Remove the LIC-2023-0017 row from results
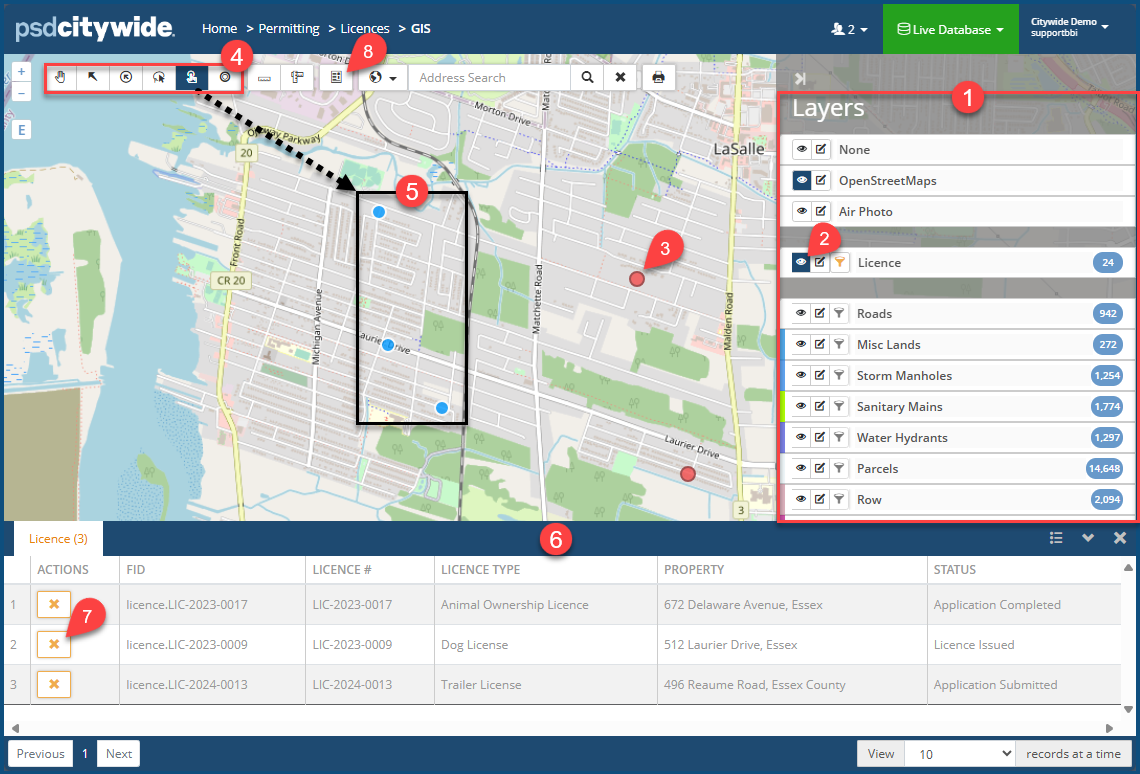Screen dimensions: 1140x774 tap(54, 604)
